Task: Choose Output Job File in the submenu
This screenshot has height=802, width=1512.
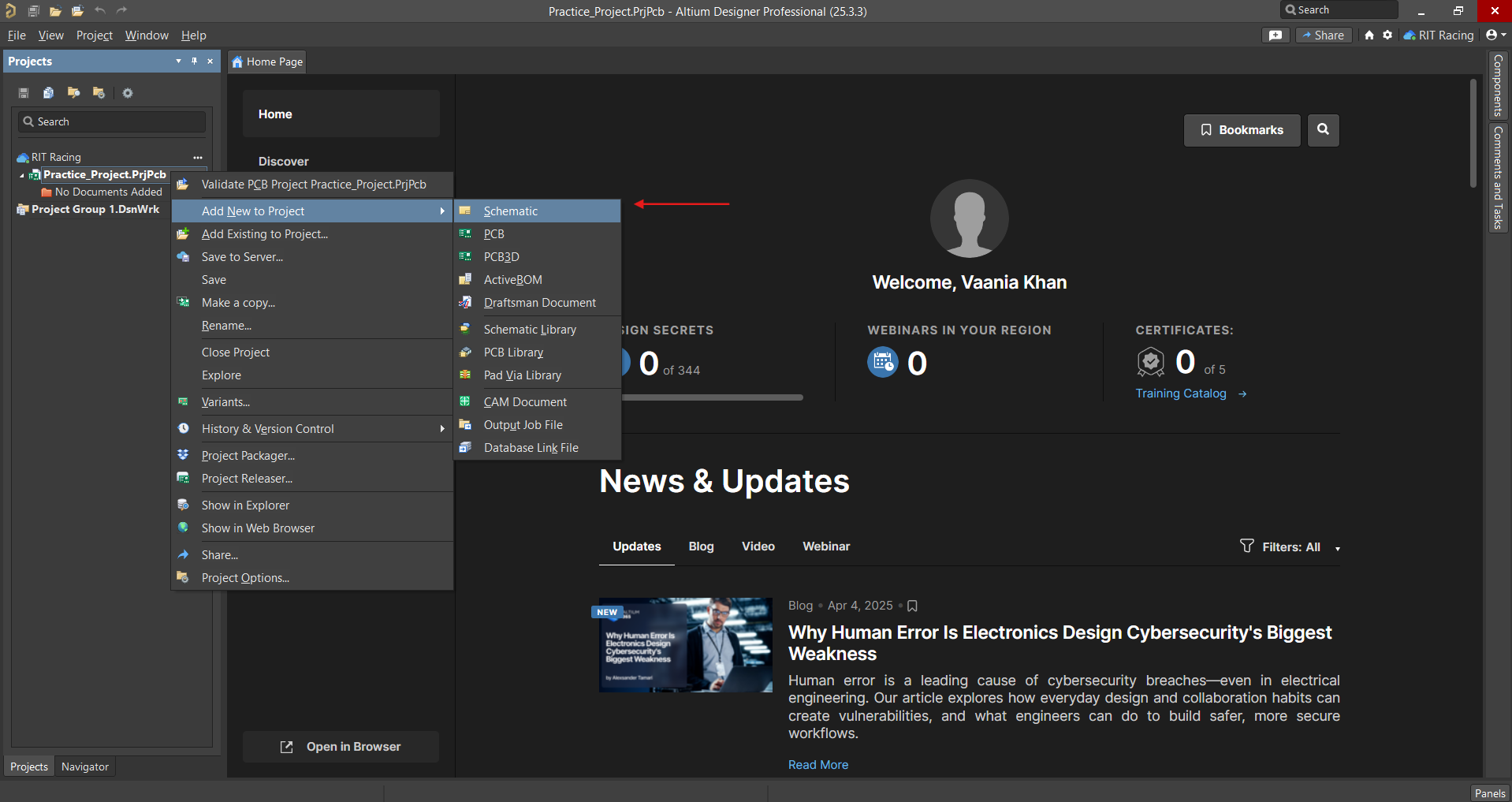Action: 537,425
